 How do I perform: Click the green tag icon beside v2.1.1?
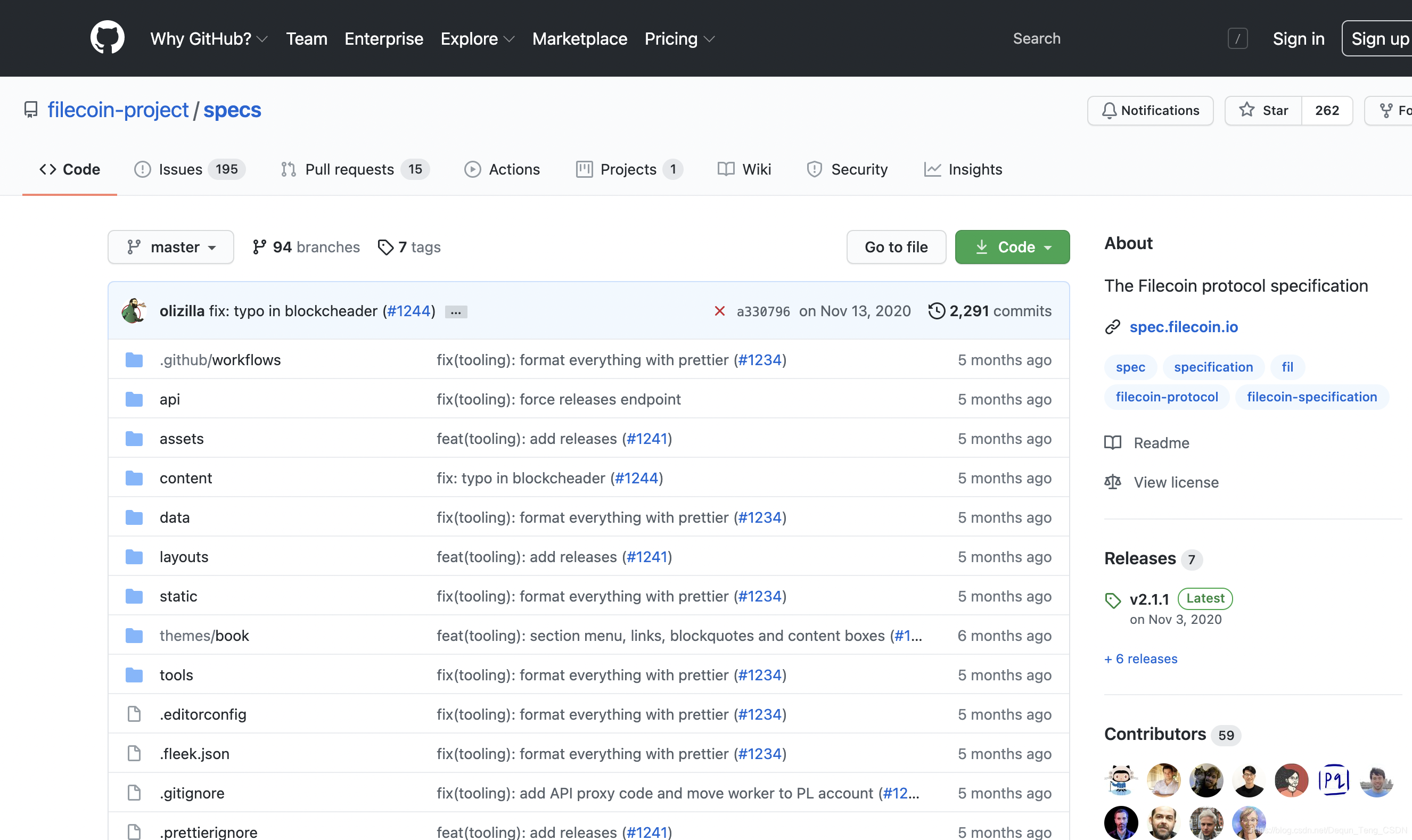click(1112, 600)
